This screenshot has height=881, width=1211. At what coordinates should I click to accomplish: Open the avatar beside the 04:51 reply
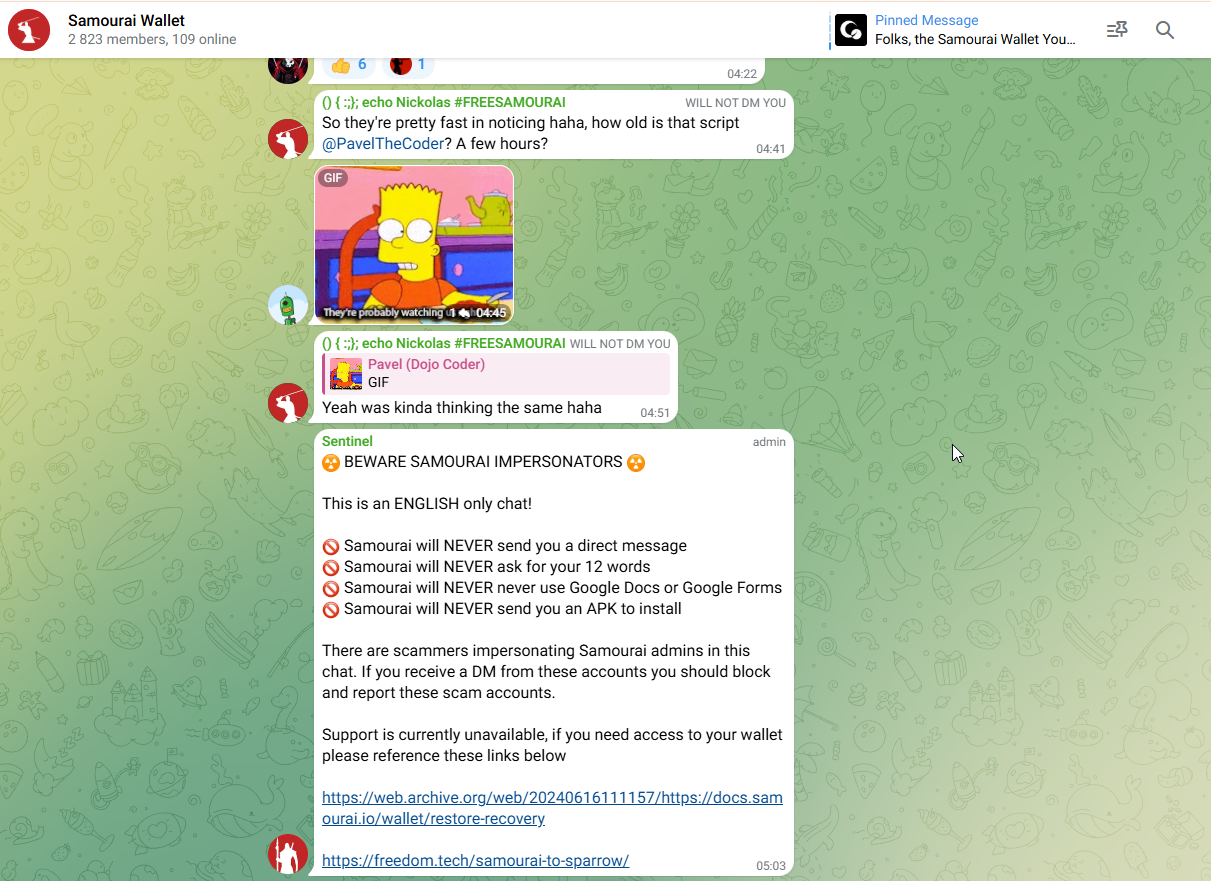288,403
